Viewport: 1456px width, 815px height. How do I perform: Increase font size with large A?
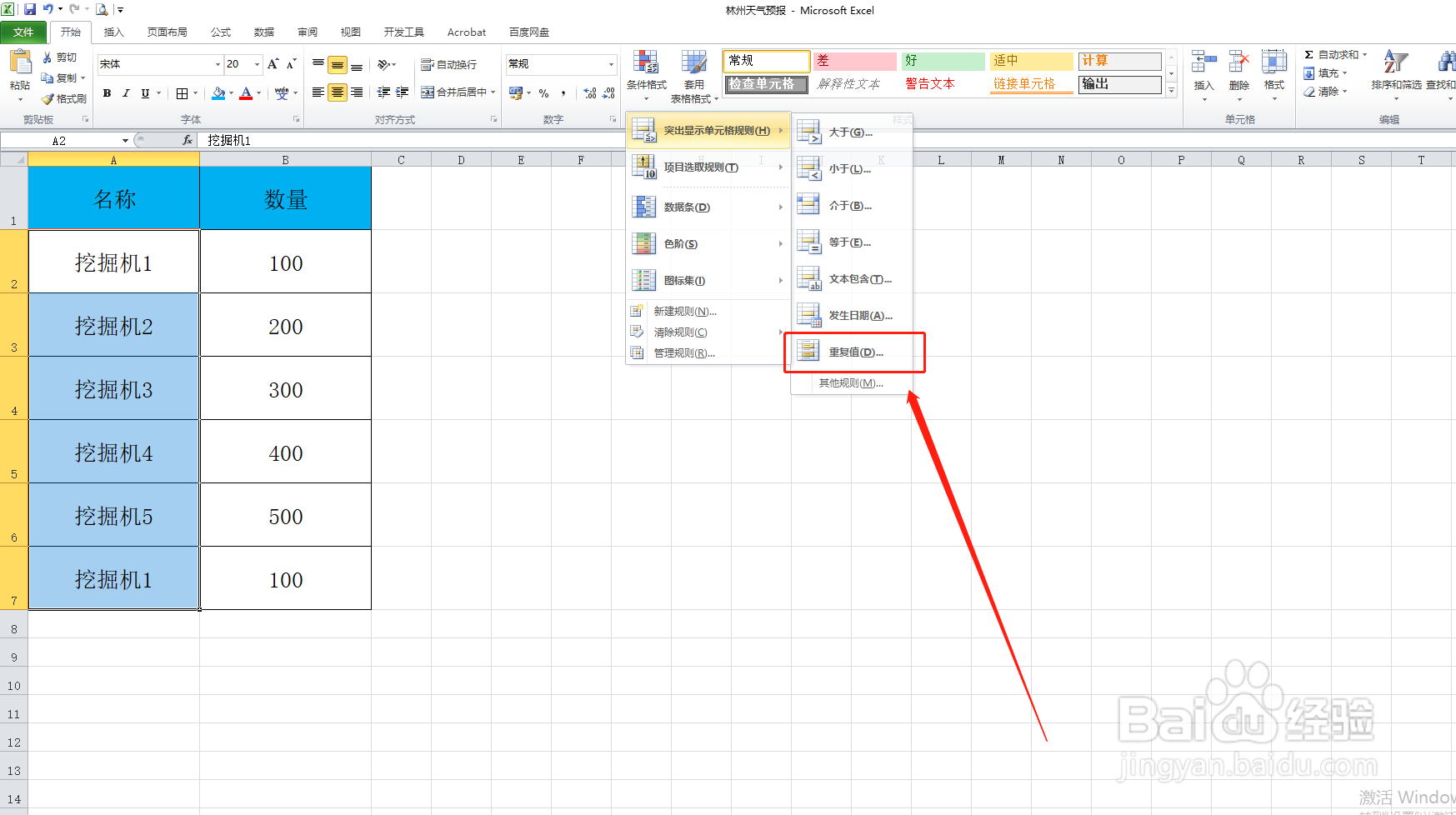tap(273, 64)
